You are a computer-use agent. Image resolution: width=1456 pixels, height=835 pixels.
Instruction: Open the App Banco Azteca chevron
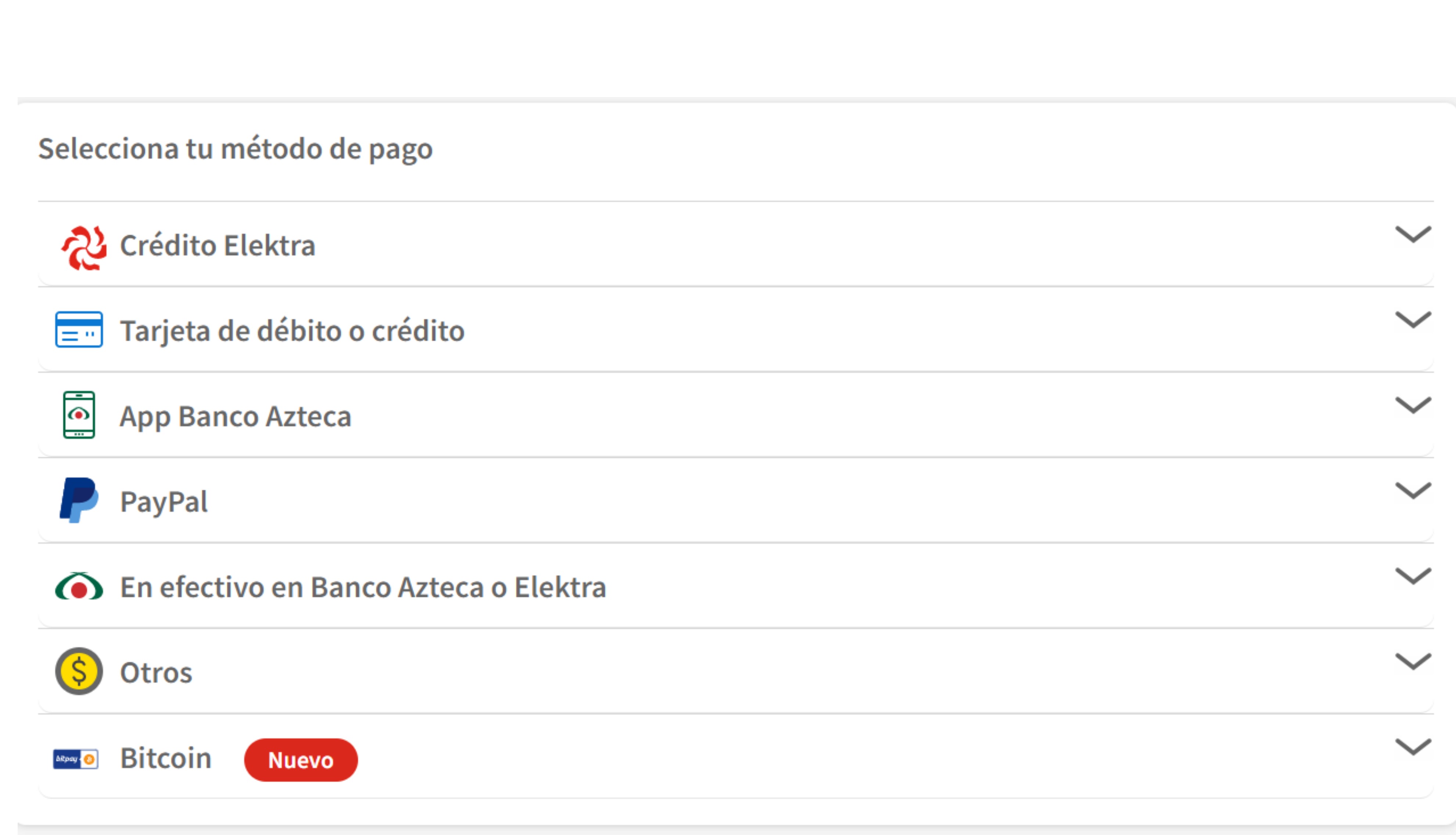tap(1413, 405)
